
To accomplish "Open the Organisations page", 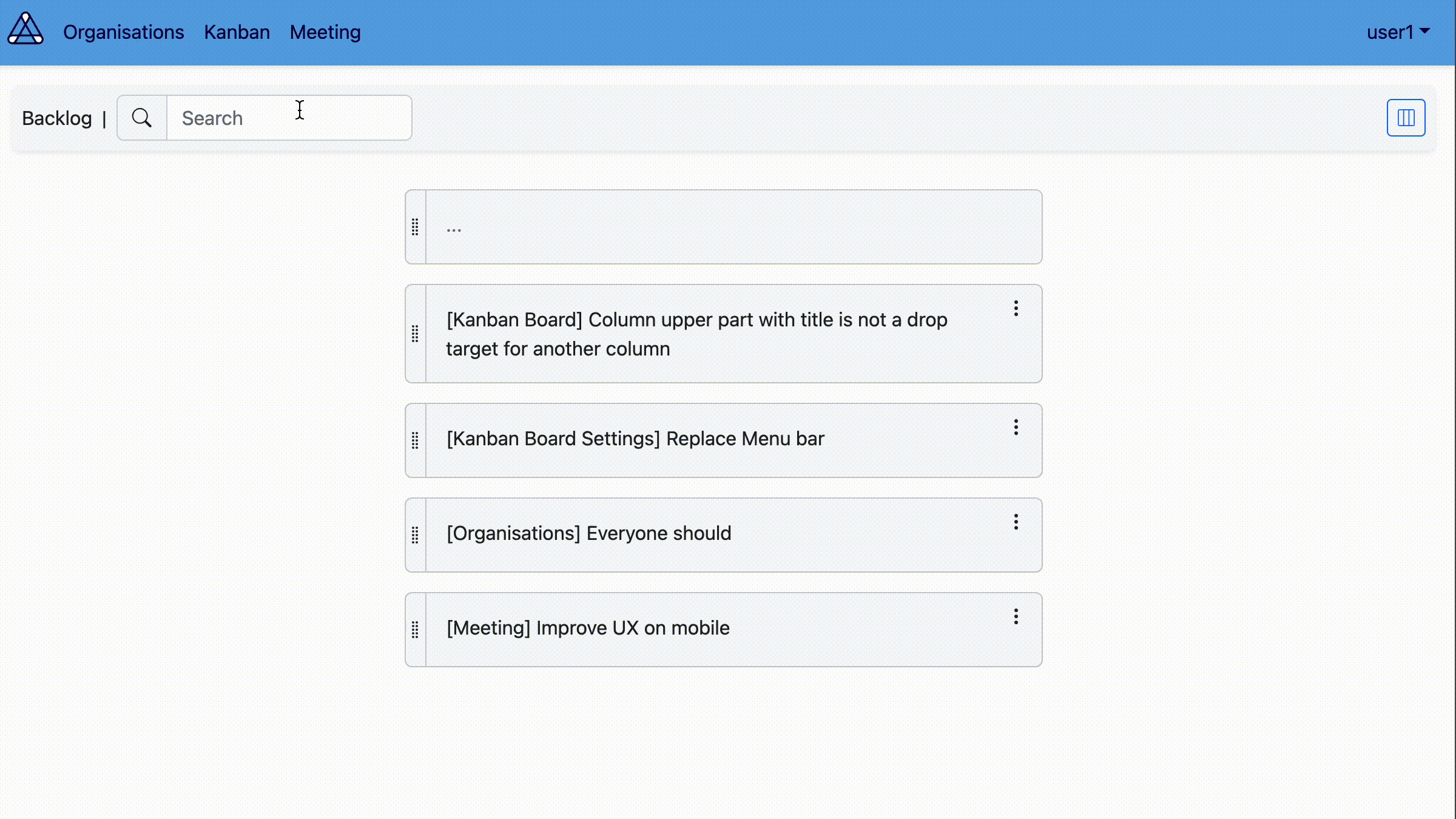I will 123,32.
